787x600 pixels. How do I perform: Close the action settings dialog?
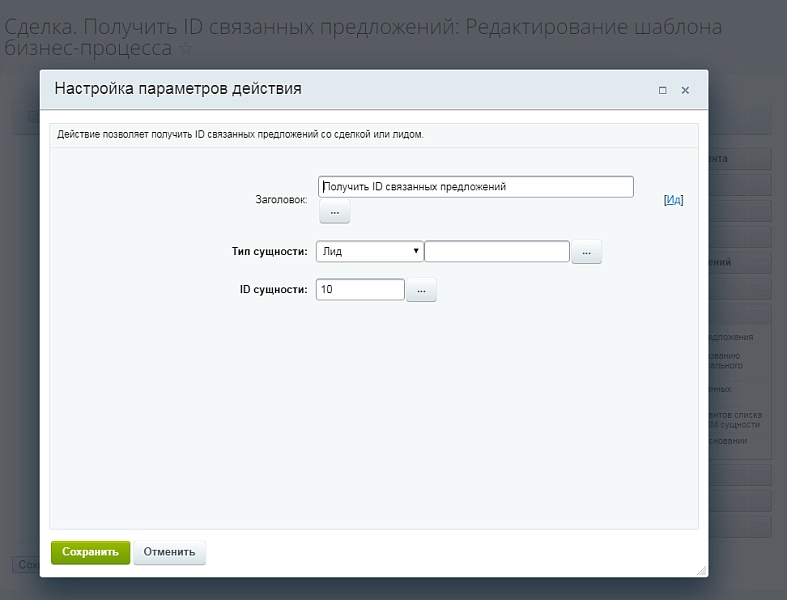pyautogui.click(x=685, y=90)
